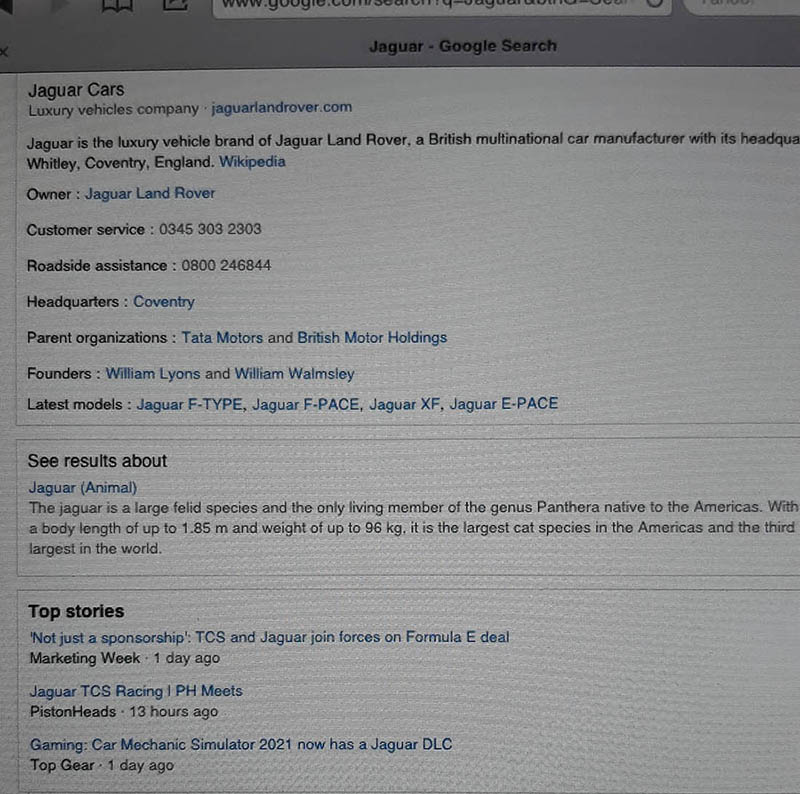This screenshot has height=794, width=800.
Task: Click the Parent organizations label
Action: pos(97,338)
